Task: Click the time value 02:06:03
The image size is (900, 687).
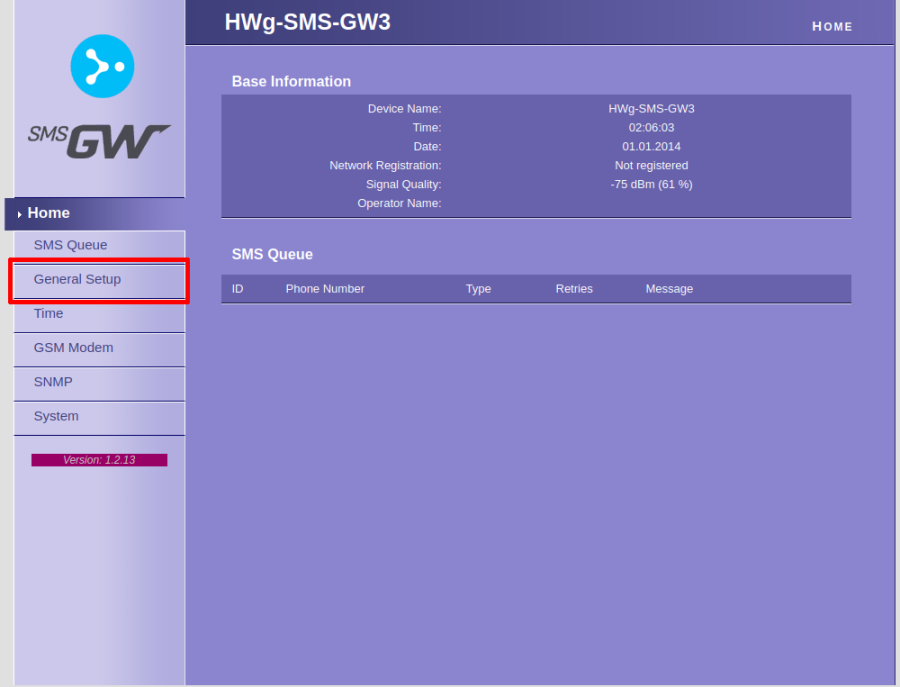Action: (x=651, y=127)
